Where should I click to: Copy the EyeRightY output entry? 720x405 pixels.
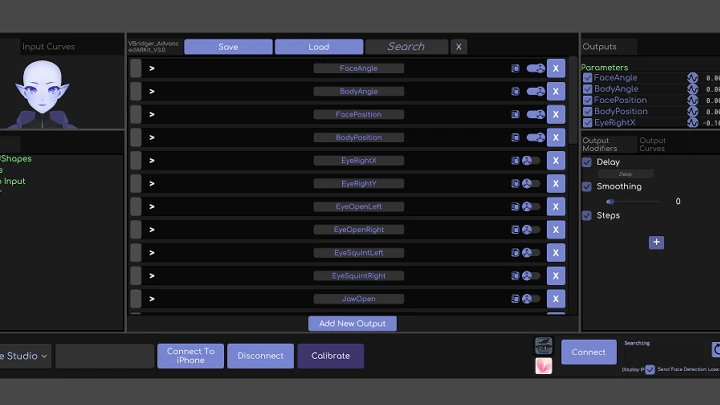pyautogui.click(x=515, y=183)
